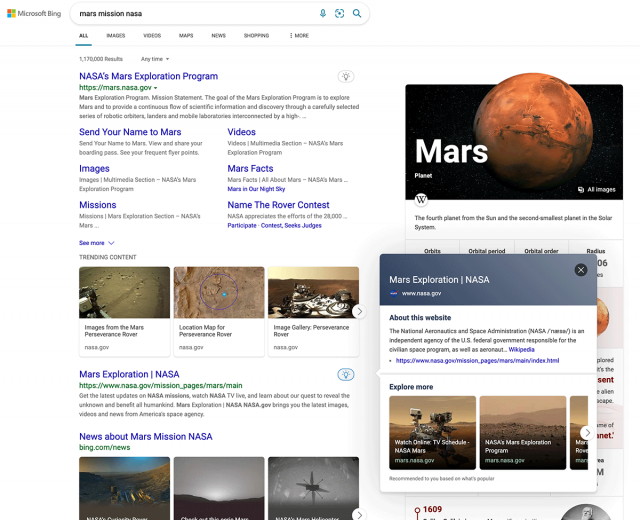This screenshot has width=640, height=520.
Task: Switch to the NEWS tab
Action: [x=219, y=36]
